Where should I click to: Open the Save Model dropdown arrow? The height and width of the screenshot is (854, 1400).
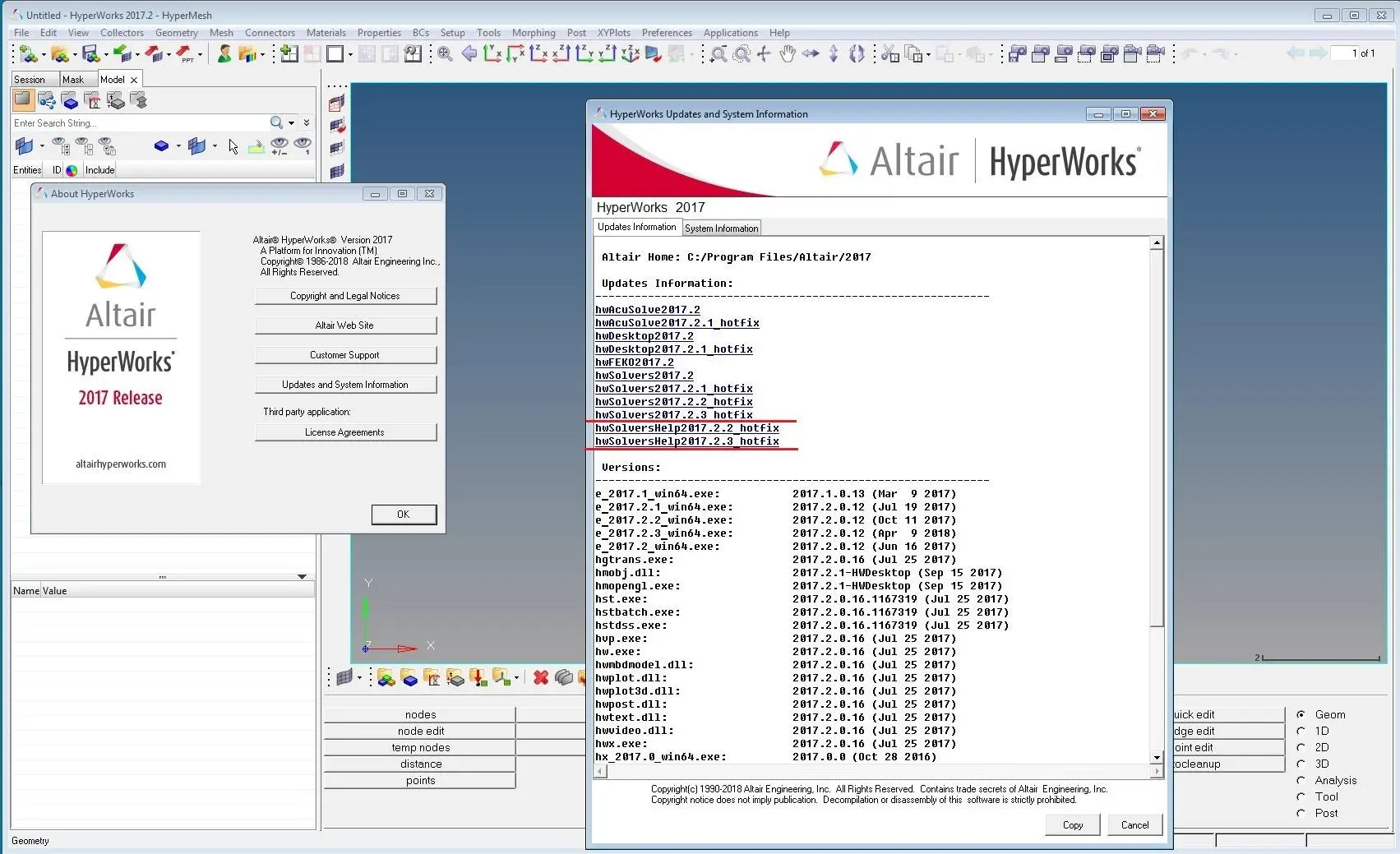tap(105, 56)
